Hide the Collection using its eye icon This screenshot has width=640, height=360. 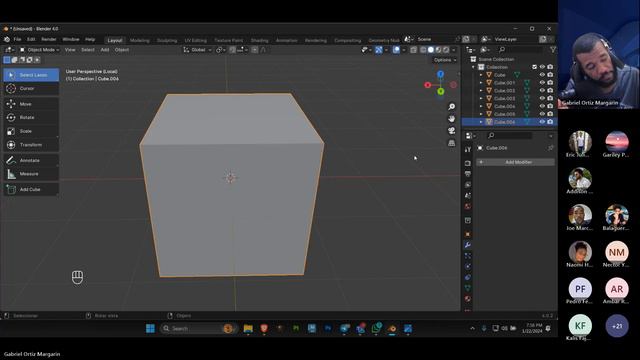point(542,67)
